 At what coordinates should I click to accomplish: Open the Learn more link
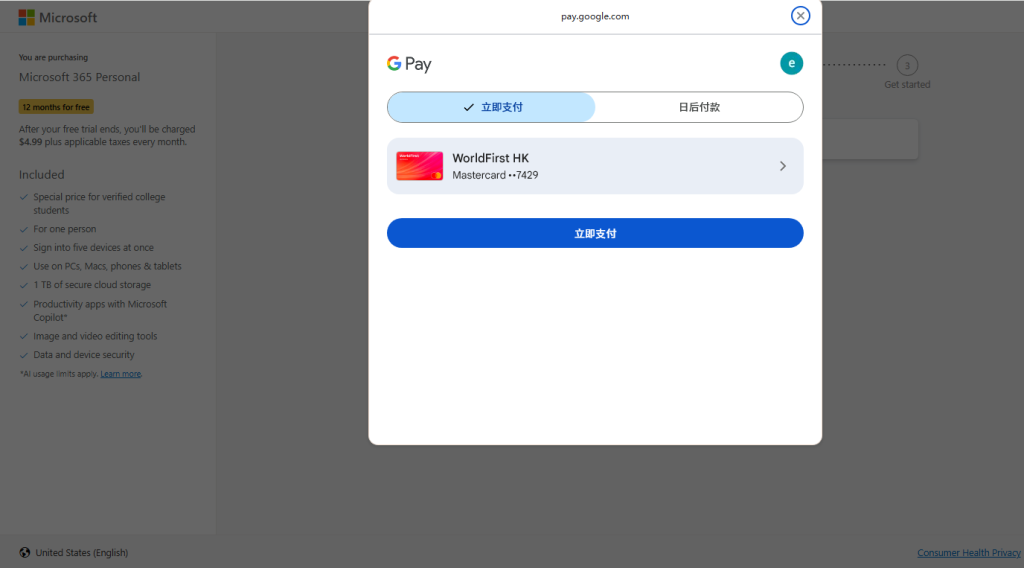(x=120, y=374)
